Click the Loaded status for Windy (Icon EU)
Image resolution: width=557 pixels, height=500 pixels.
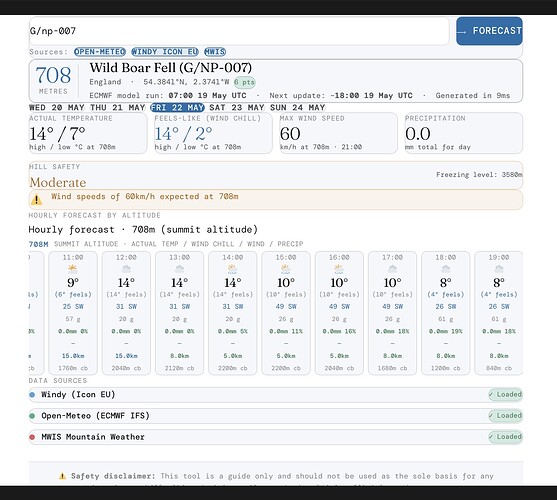[505, 395]
